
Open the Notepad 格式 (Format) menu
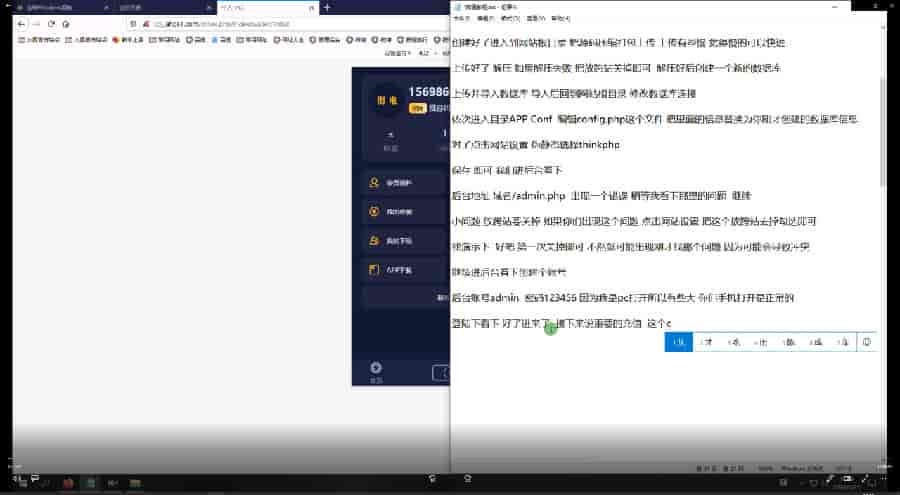510,18
